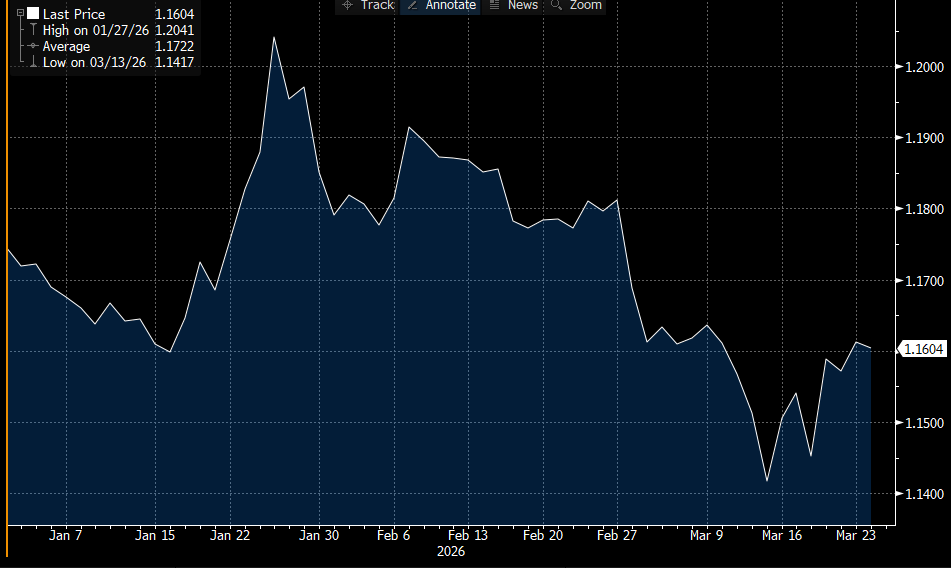951x568 pixels.
Task: Click the "Feb 27" date axis label
Action: click(617, 535)
